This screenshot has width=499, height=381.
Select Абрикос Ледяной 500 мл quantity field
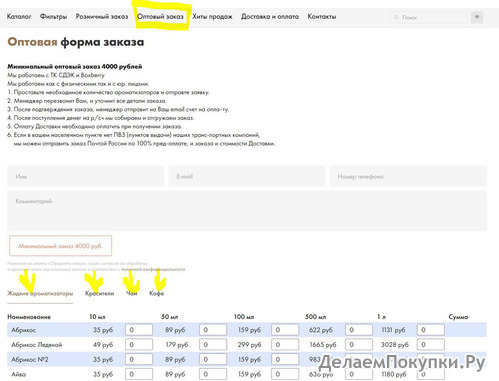point(359,344)
